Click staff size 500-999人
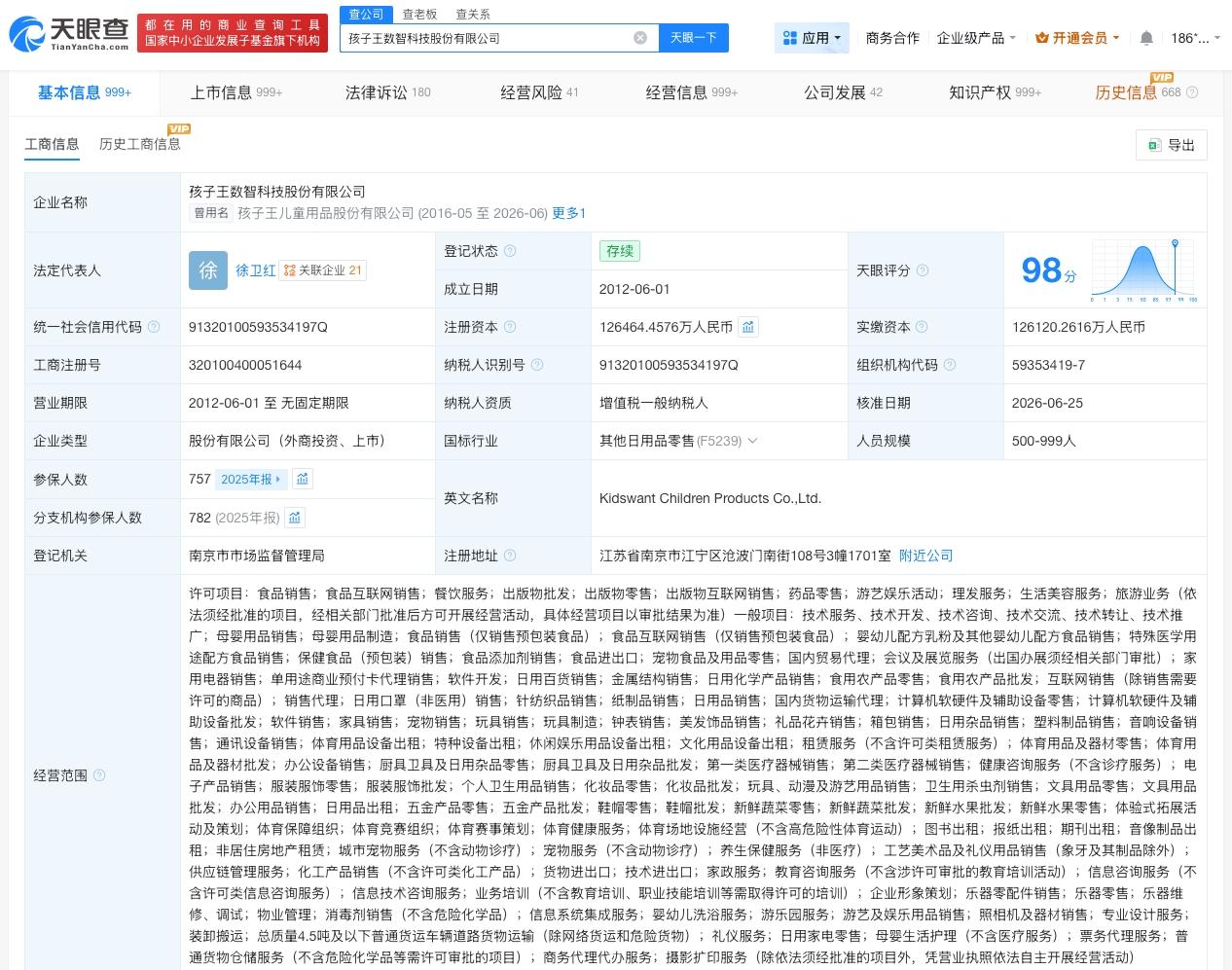The height and width of the screenshot is (970, 1232). coord(1044,441)
